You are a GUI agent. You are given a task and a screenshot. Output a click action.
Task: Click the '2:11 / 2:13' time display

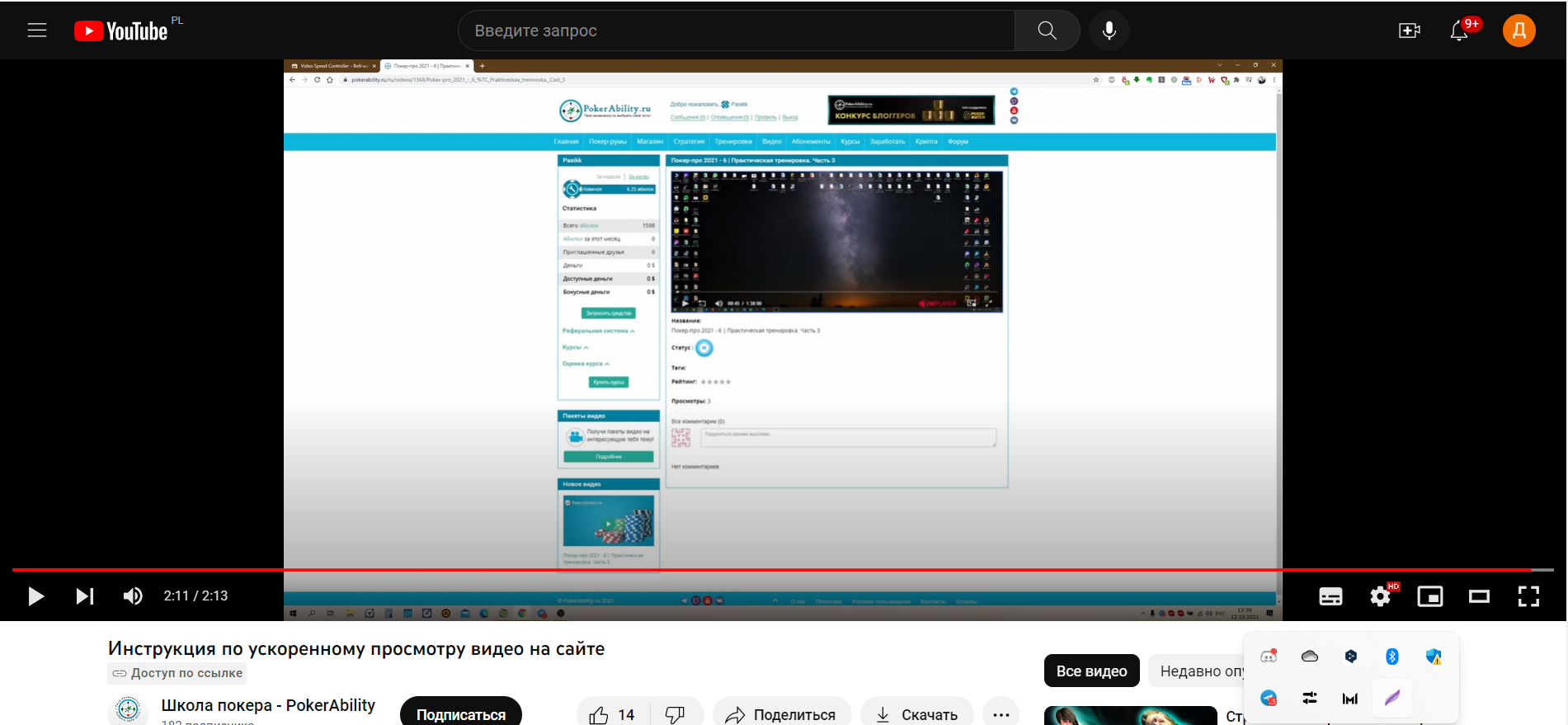195,596
